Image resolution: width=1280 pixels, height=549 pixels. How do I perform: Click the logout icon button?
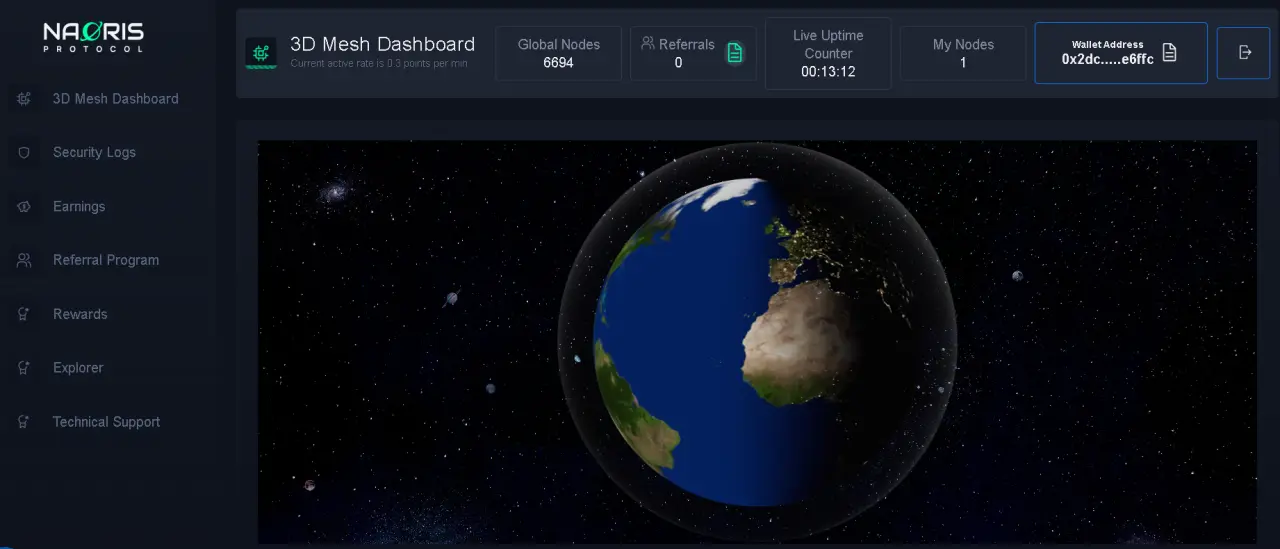[1244, 53]
